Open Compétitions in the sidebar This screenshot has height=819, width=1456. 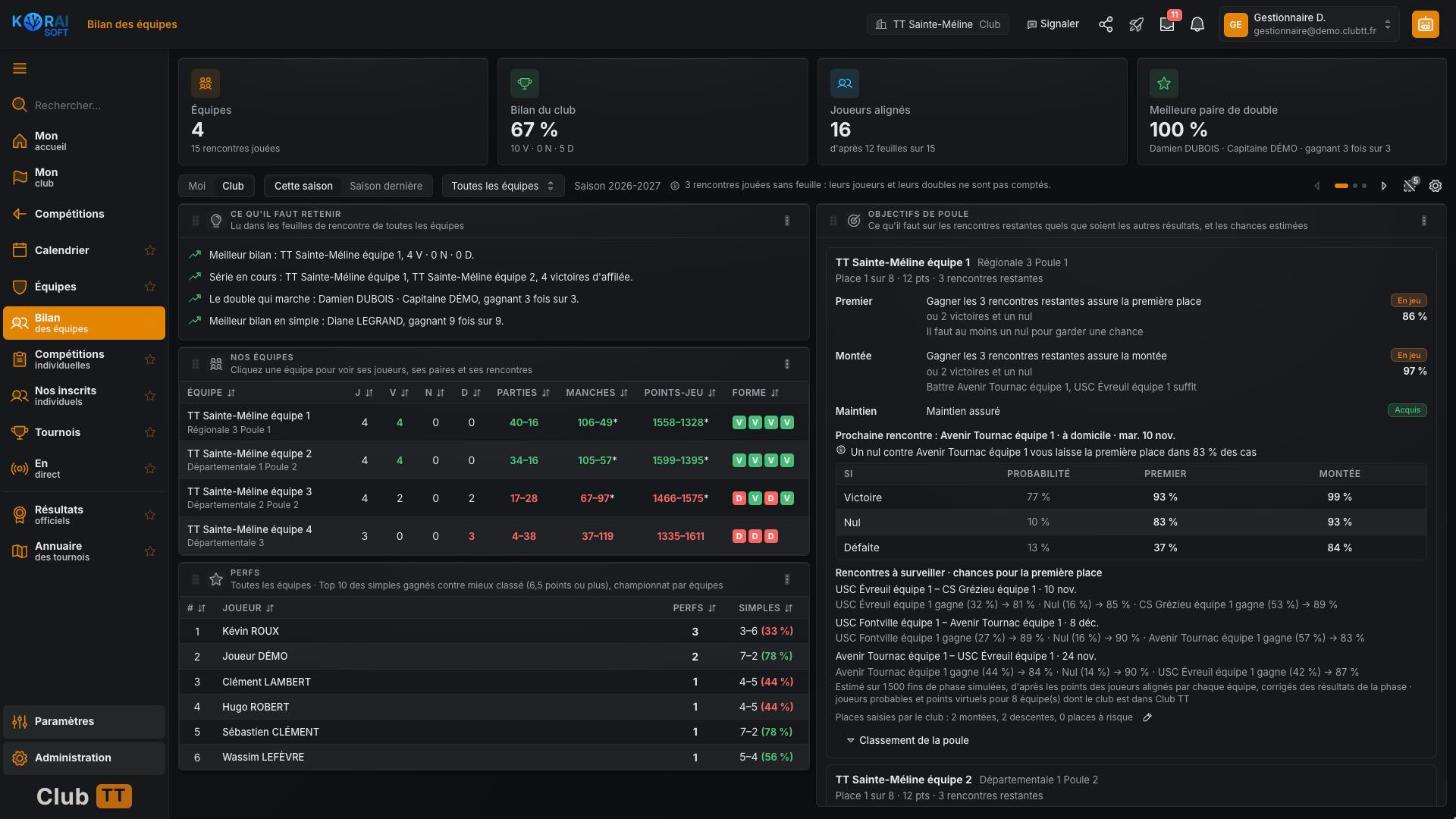[x=84, y=214]
